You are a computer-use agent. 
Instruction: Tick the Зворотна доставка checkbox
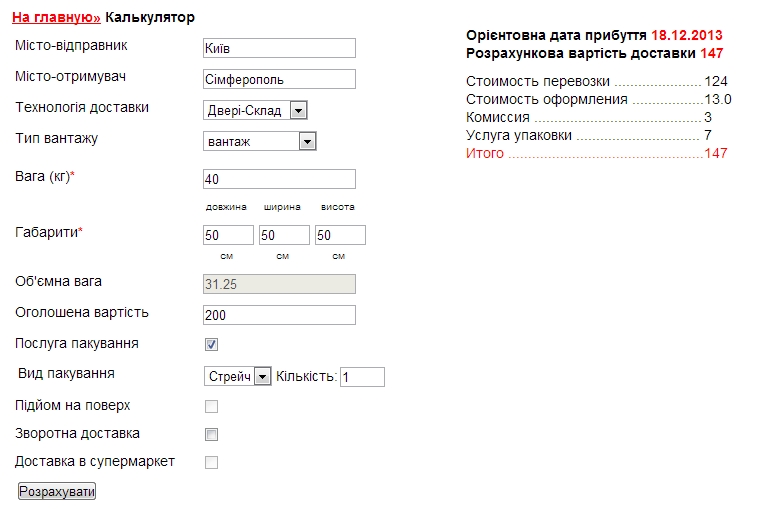[x=211, y=435]
